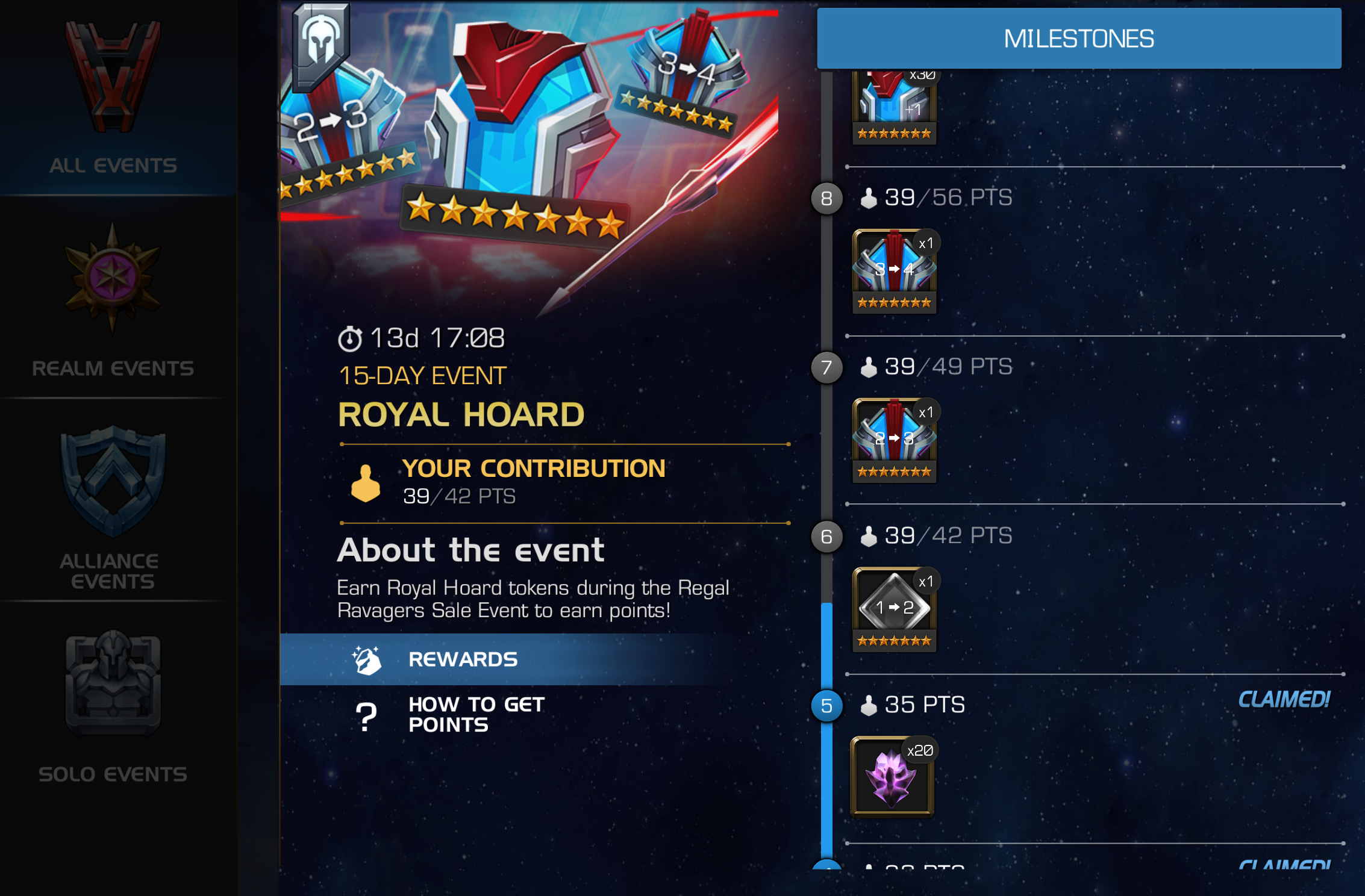Tap the helmet badge on event banner
Viewport: 1365px width, 896px height.
pyautogui.click(x=321, y=47)
